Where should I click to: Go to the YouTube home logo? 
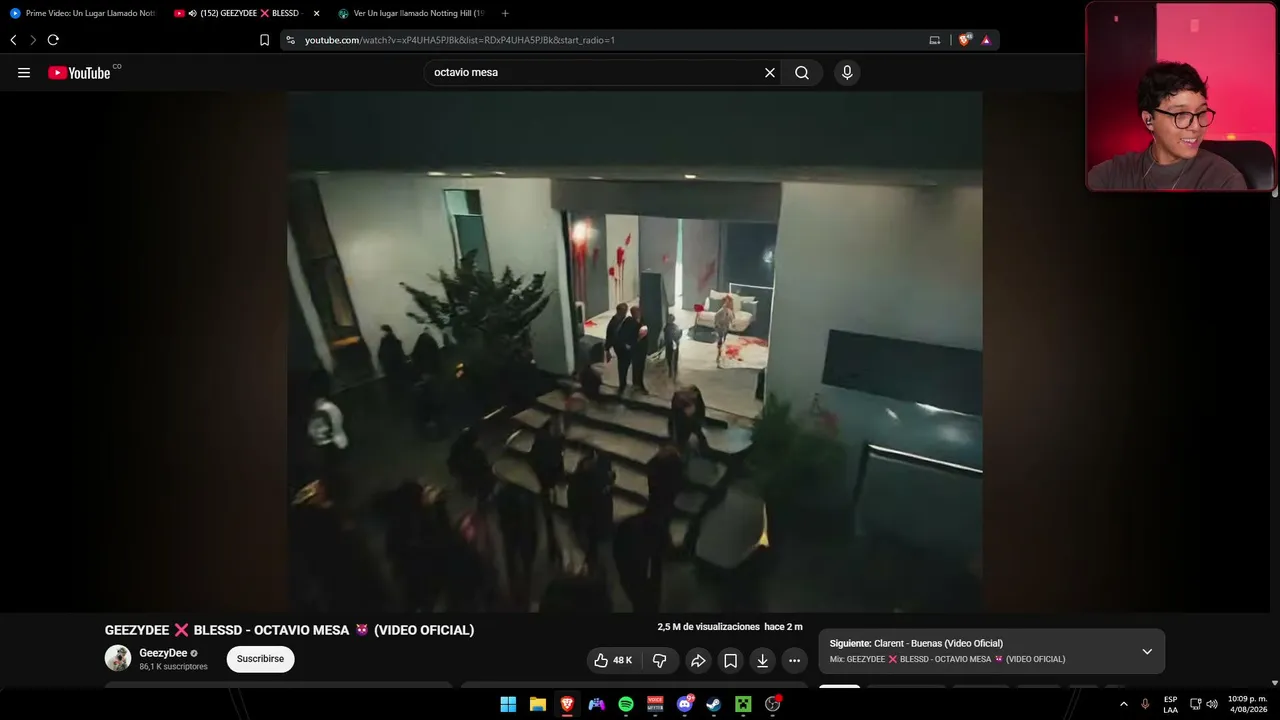point(79,73)
